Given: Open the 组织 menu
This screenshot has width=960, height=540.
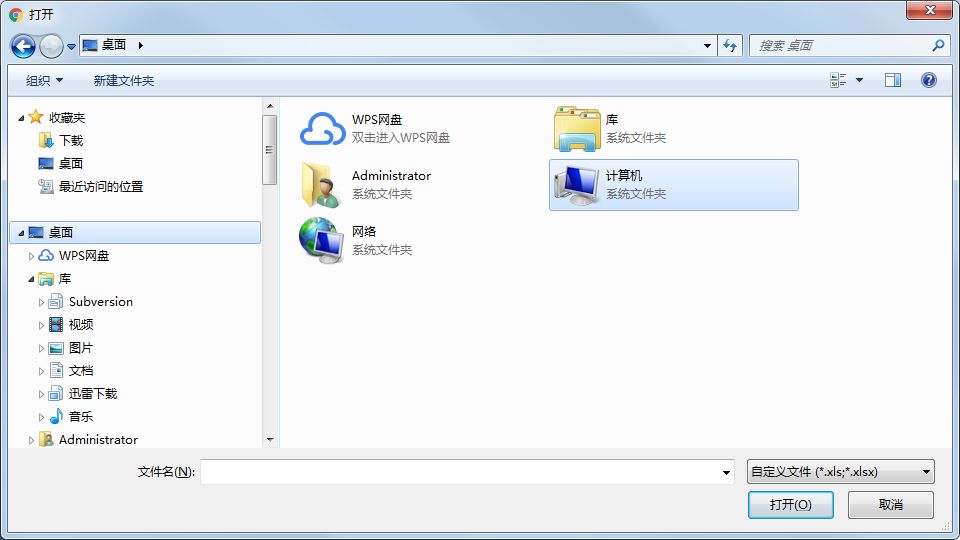Looking at the screenshot, I should pos(44,80).
